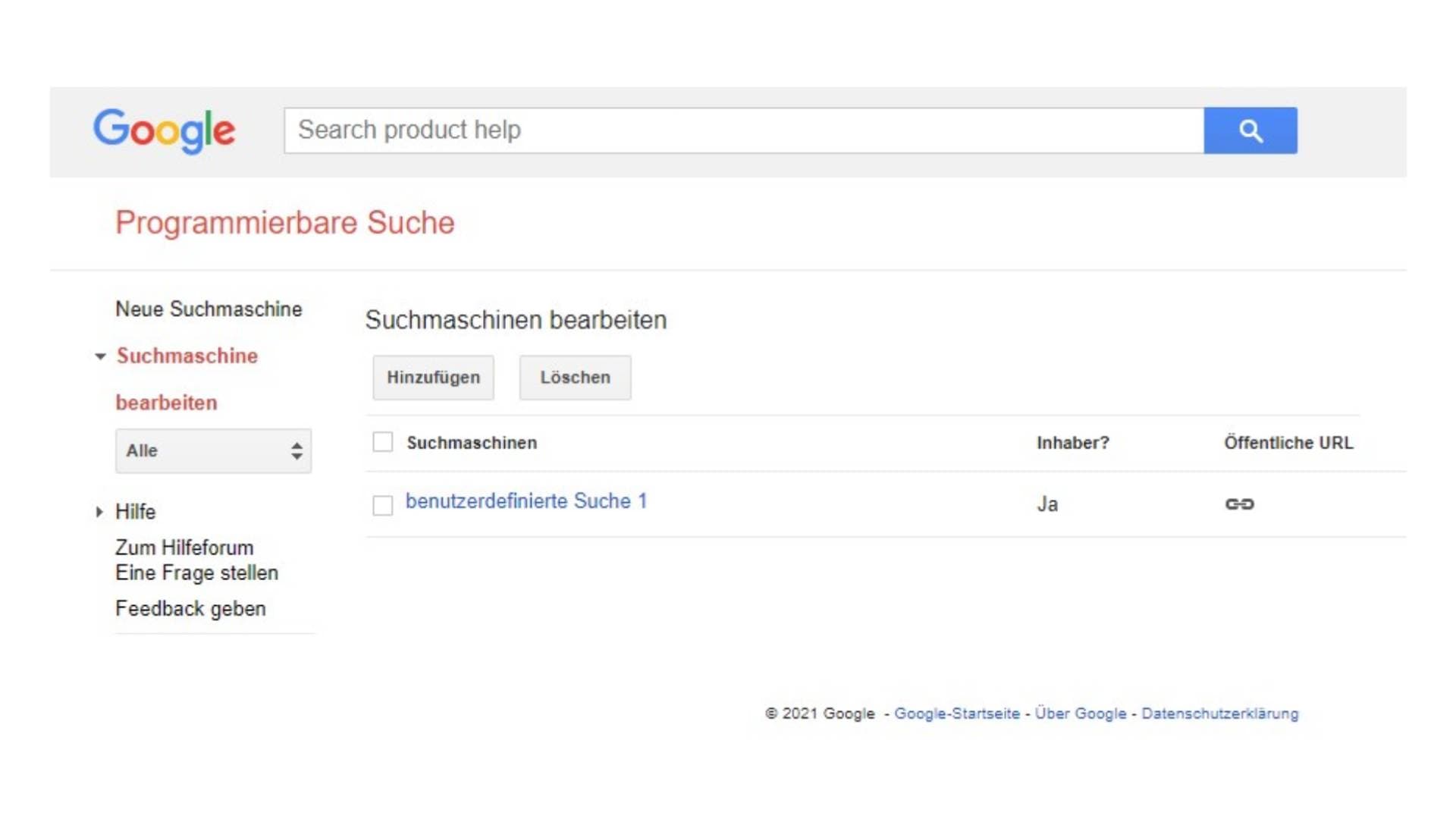The width and height of the screenshot is (1456, 819).
Task: Click the Google logo
Action: pos(164,130)
